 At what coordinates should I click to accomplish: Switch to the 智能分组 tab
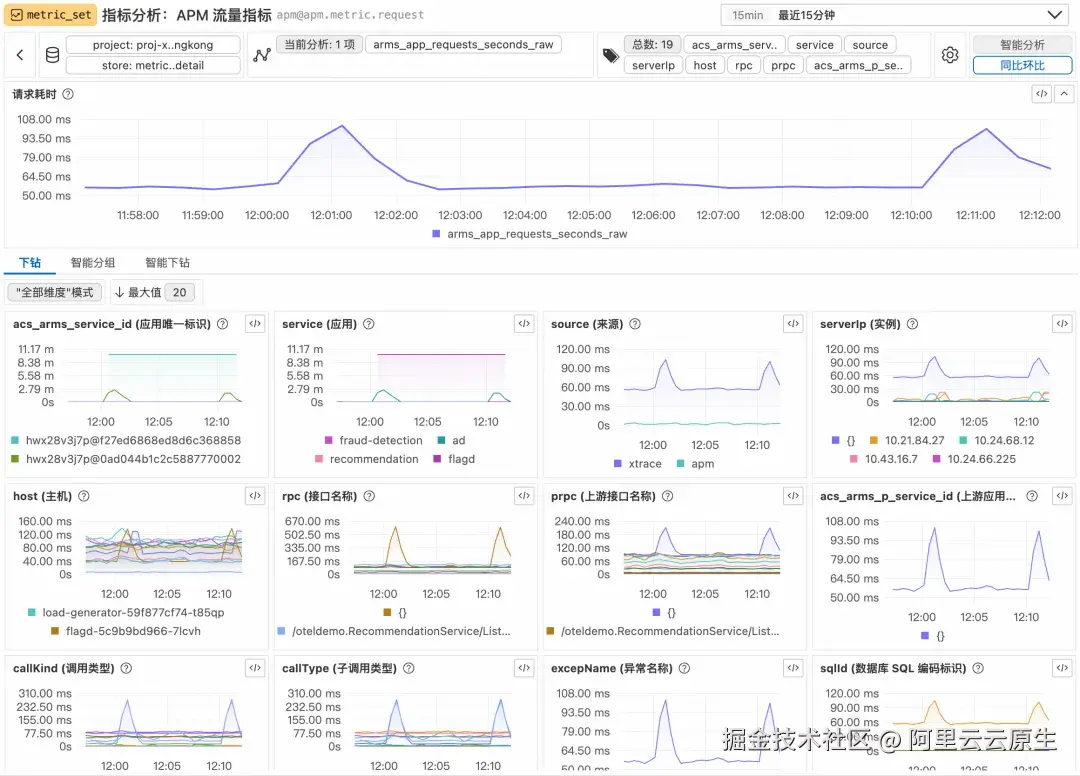coord(92,262)
